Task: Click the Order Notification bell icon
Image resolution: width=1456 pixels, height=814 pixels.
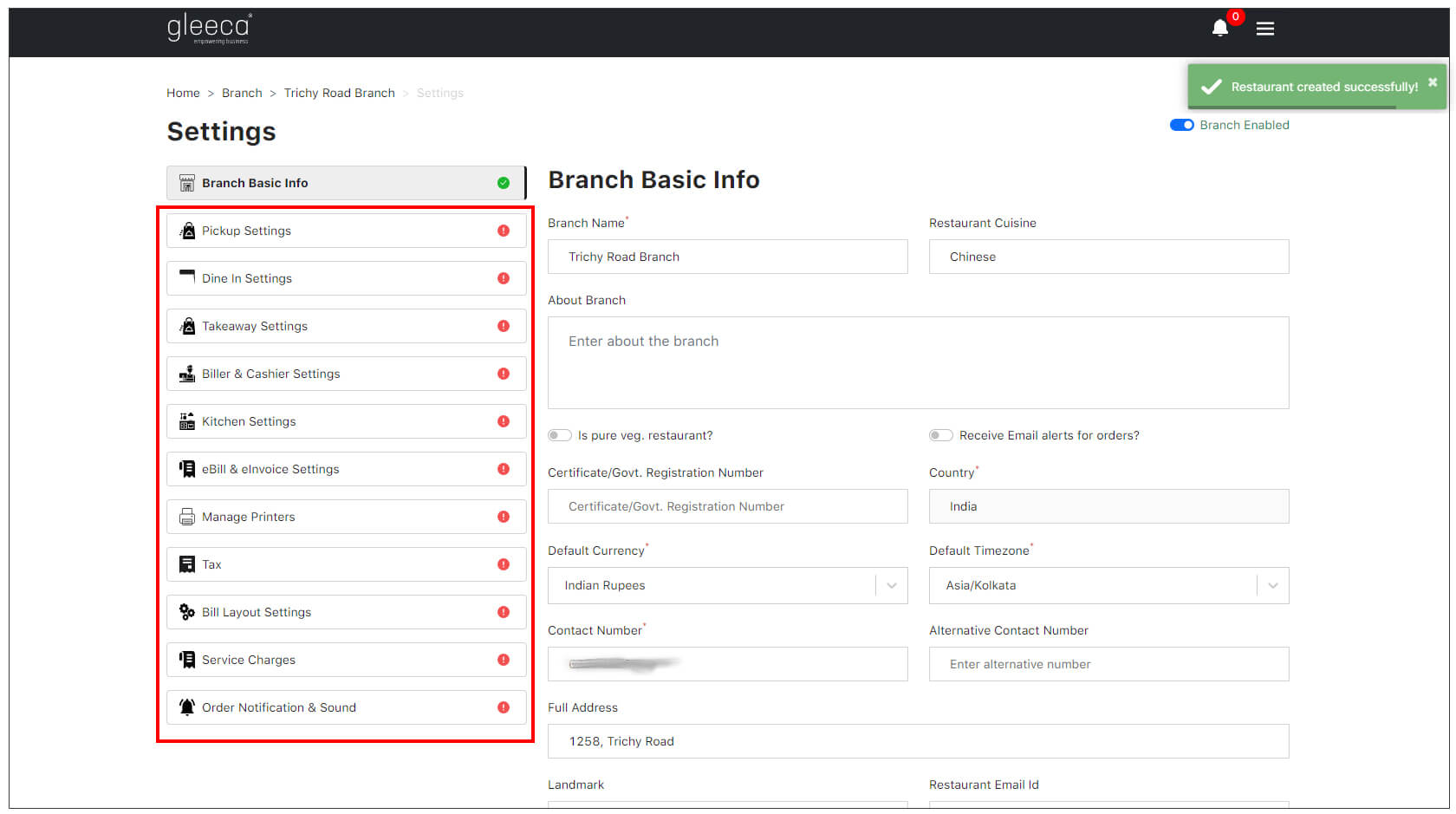Action: pyautogui.click(x=187, y=707)
